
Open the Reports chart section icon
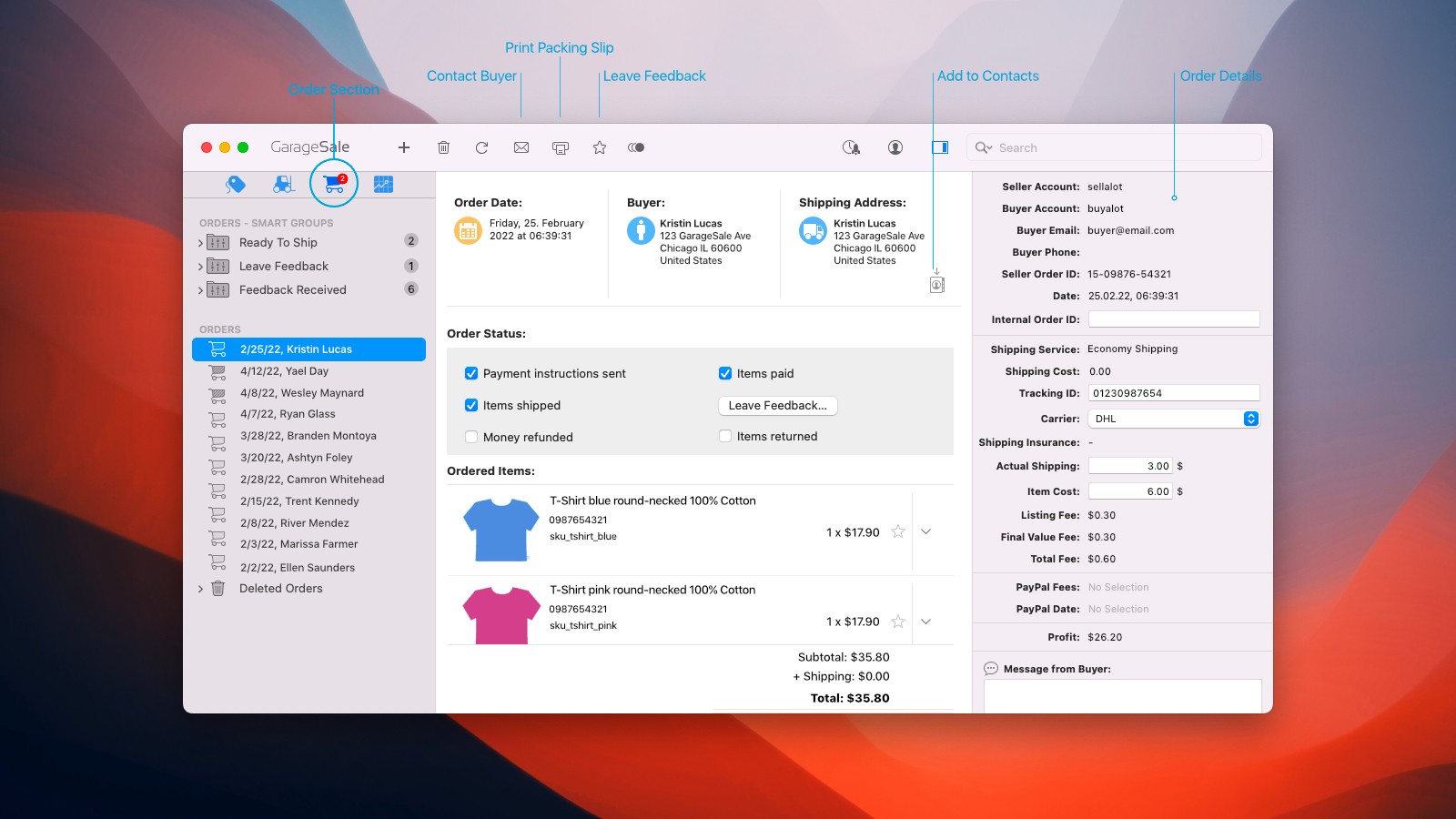[383, 184]
